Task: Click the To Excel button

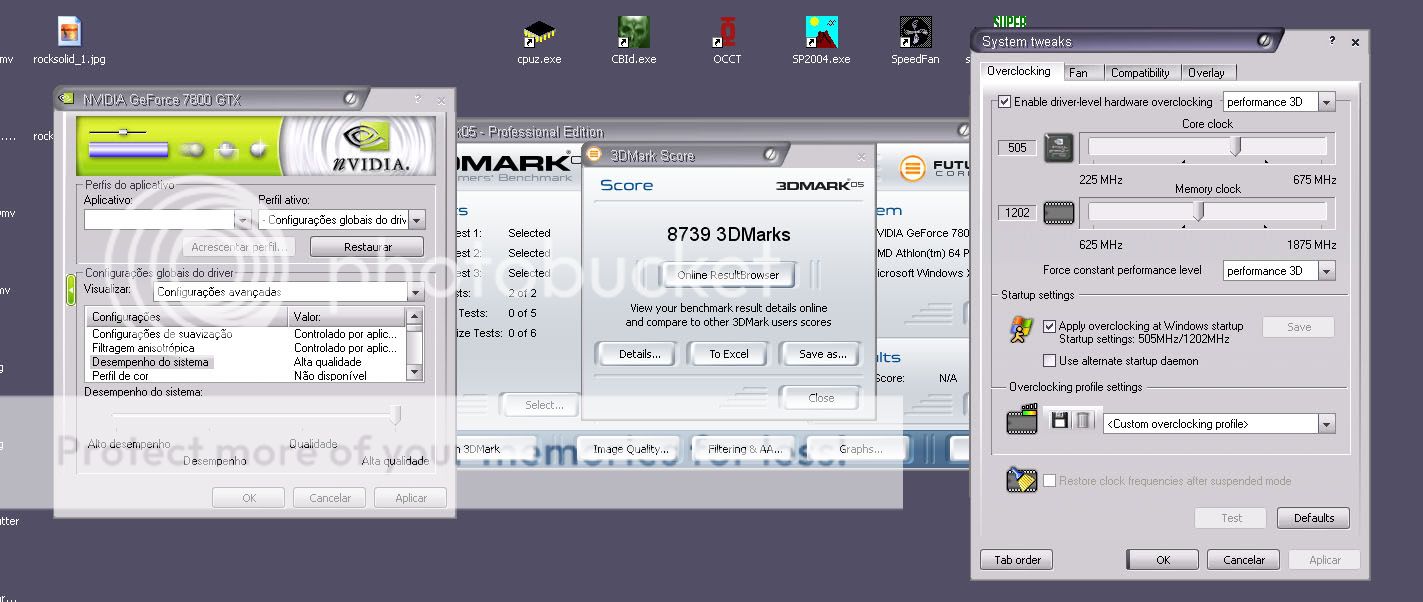Action: [729, 354]
